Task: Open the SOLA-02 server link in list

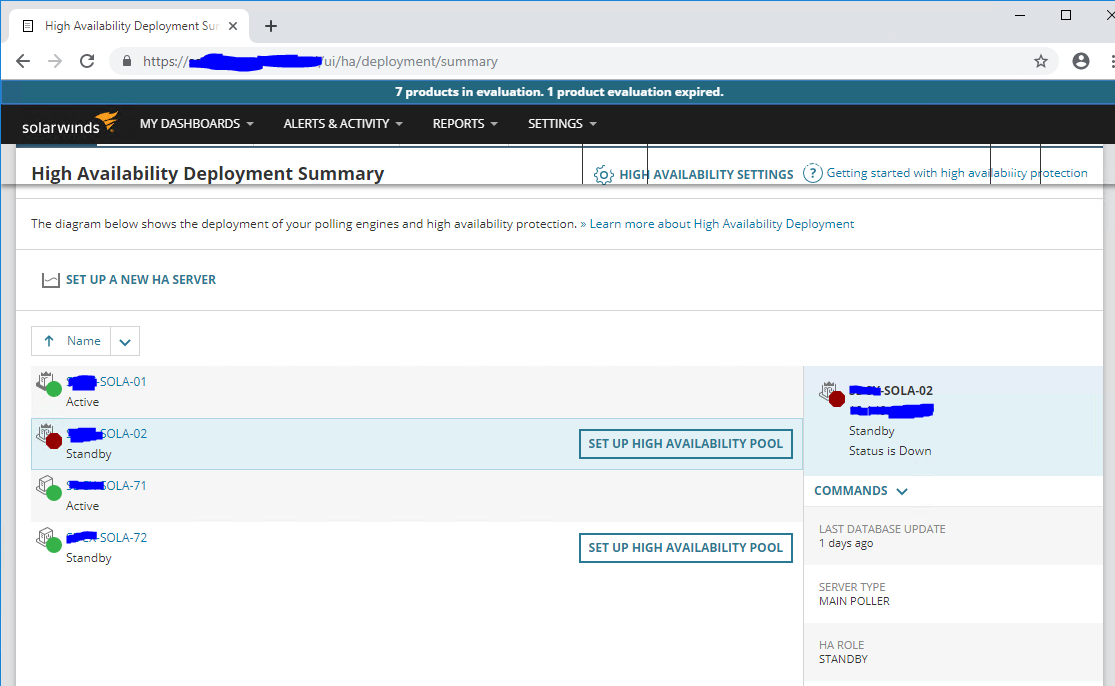Action: (x=107, y=434)
